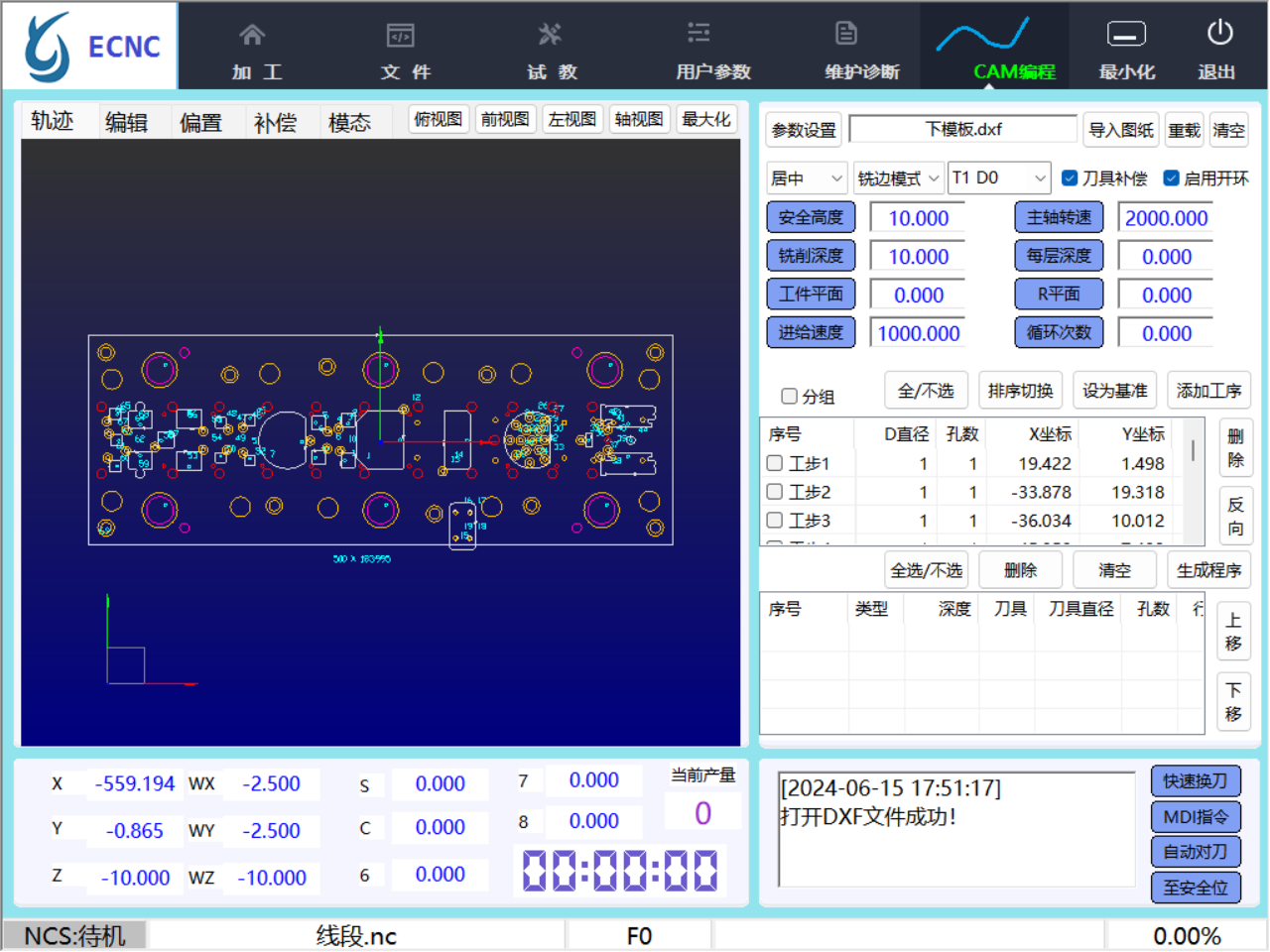The image size is (1270, 952).
Task: Enable the 分组 checkbox
Action: 790,397
